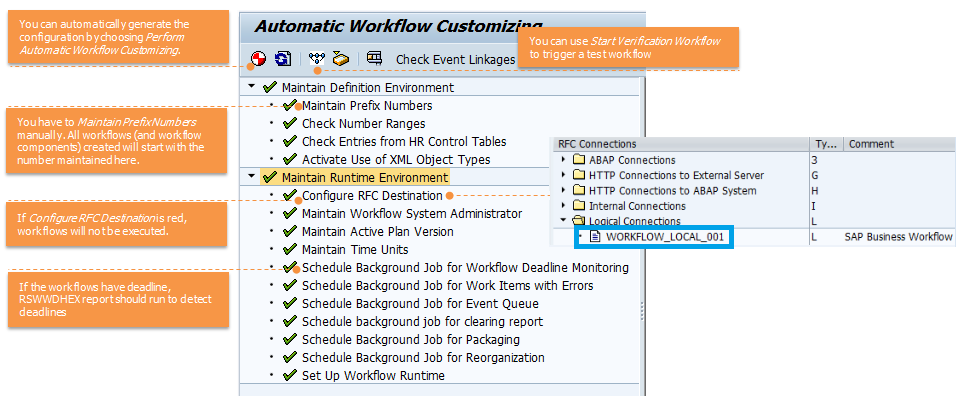Click the yellow pencil toolbar icon
961x396 pixels.
click(340, 59)
